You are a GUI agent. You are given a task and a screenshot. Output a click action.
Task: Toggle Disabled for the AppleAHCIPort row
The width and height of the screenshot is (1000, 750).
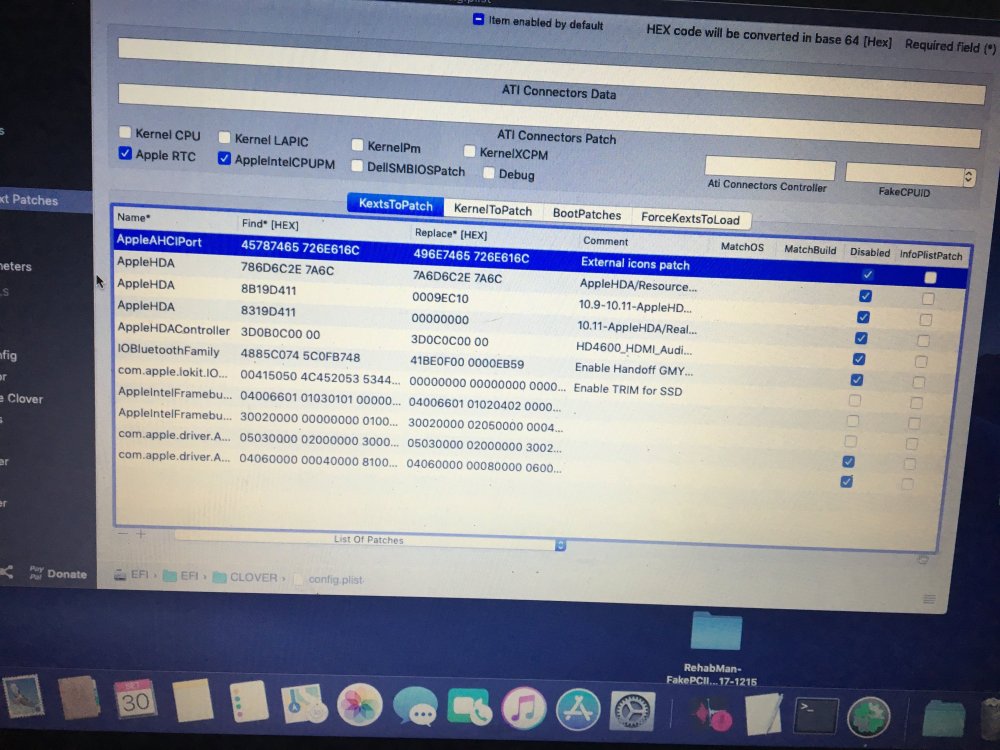(x=867, y=275)
